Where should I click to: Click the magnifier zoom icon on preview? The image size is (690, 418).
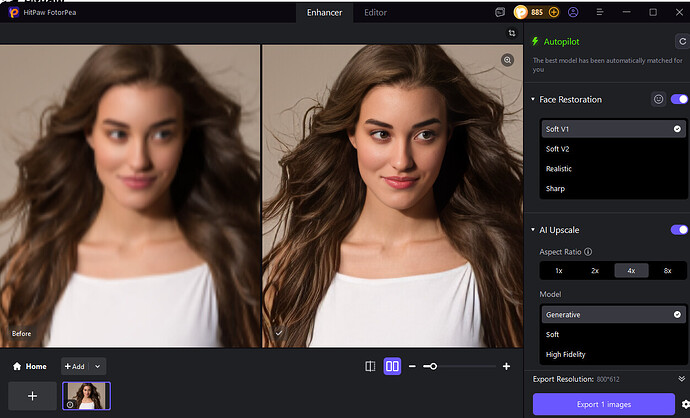507,60
